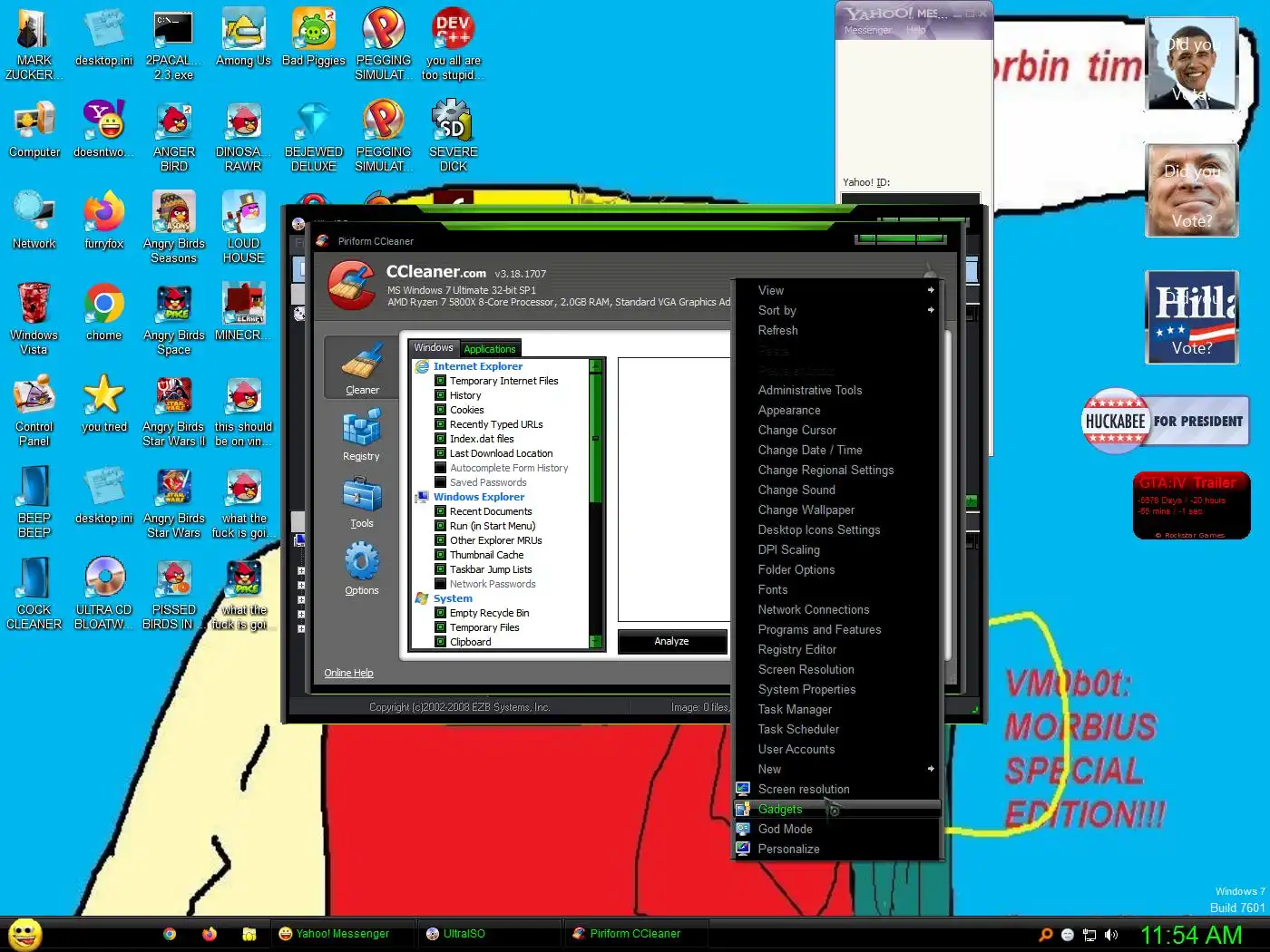Click Chrome icon in taskbar quick launch
Viewport: 1270px width, 952px height.
[x=170, y=934]
